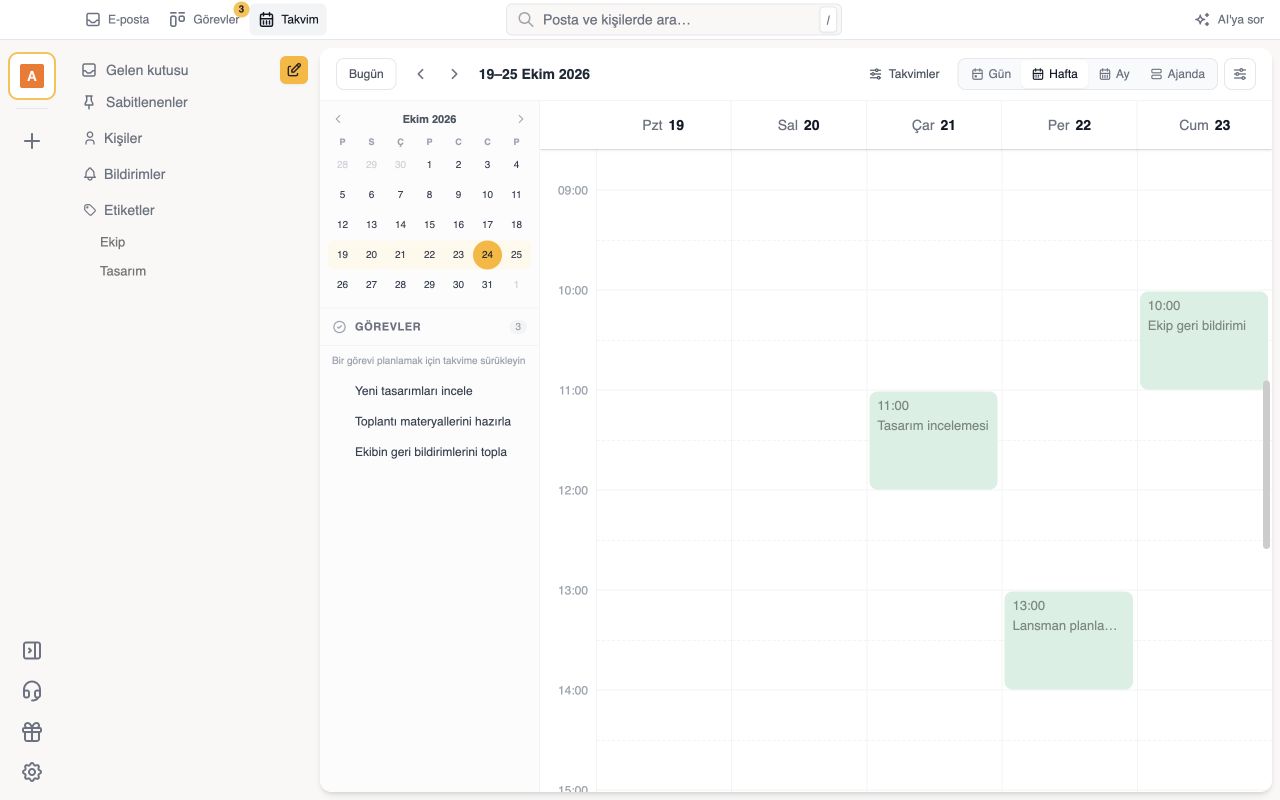Go to previous week chevron

(421, 74)
